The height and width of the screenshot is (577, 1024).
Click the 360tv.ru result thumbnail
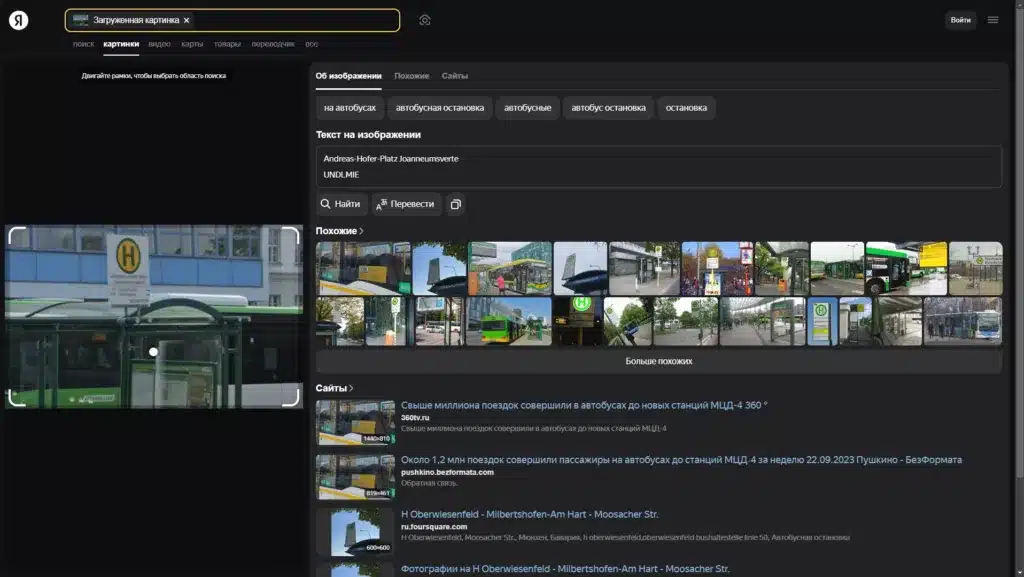pyautogui.click(x=355, y=422)
